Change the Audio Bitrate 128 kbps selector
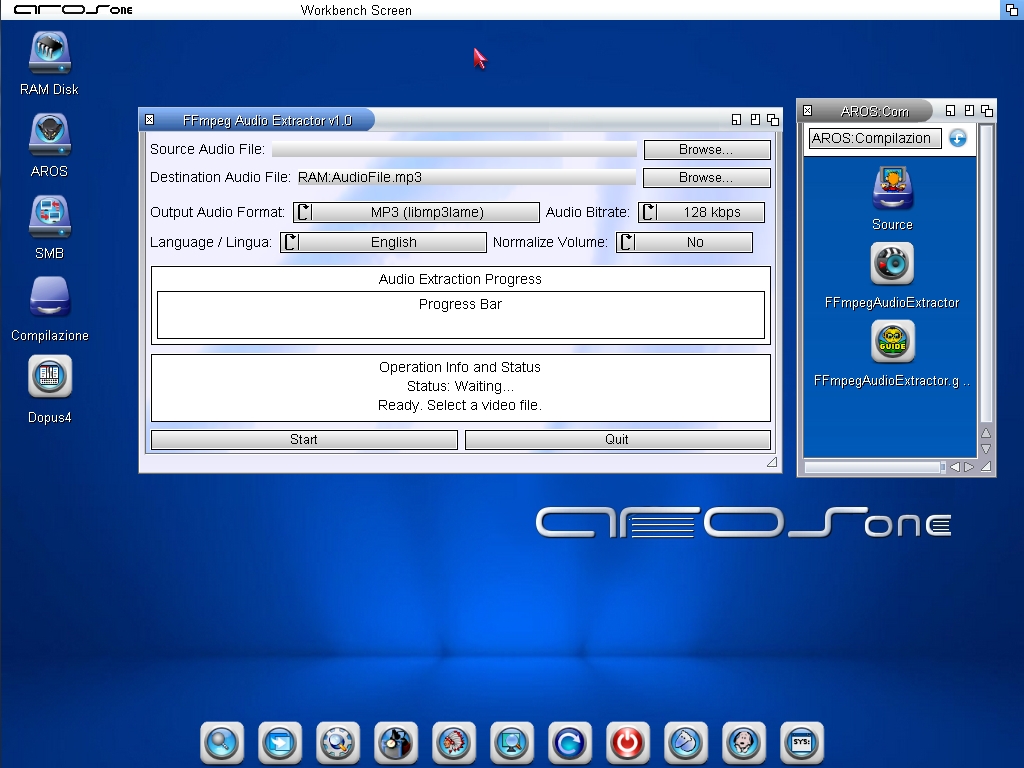Screen dimensions: 1024x768 click(x=701, y=212)
